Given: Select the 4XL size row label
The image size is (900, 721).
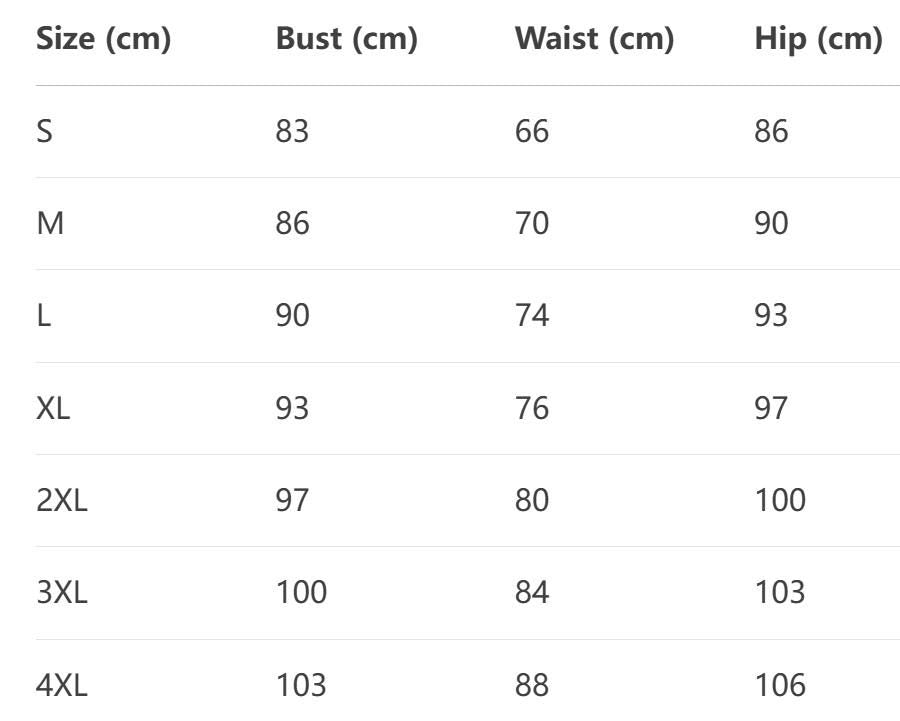Looking at the screenshot, I should (x=62, y=685).
